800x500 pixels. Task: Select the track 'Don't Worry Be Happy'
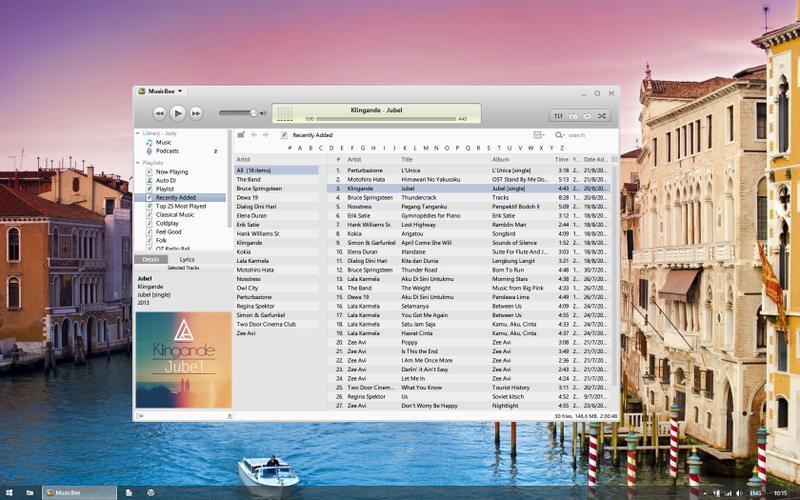tap(468, 406)
